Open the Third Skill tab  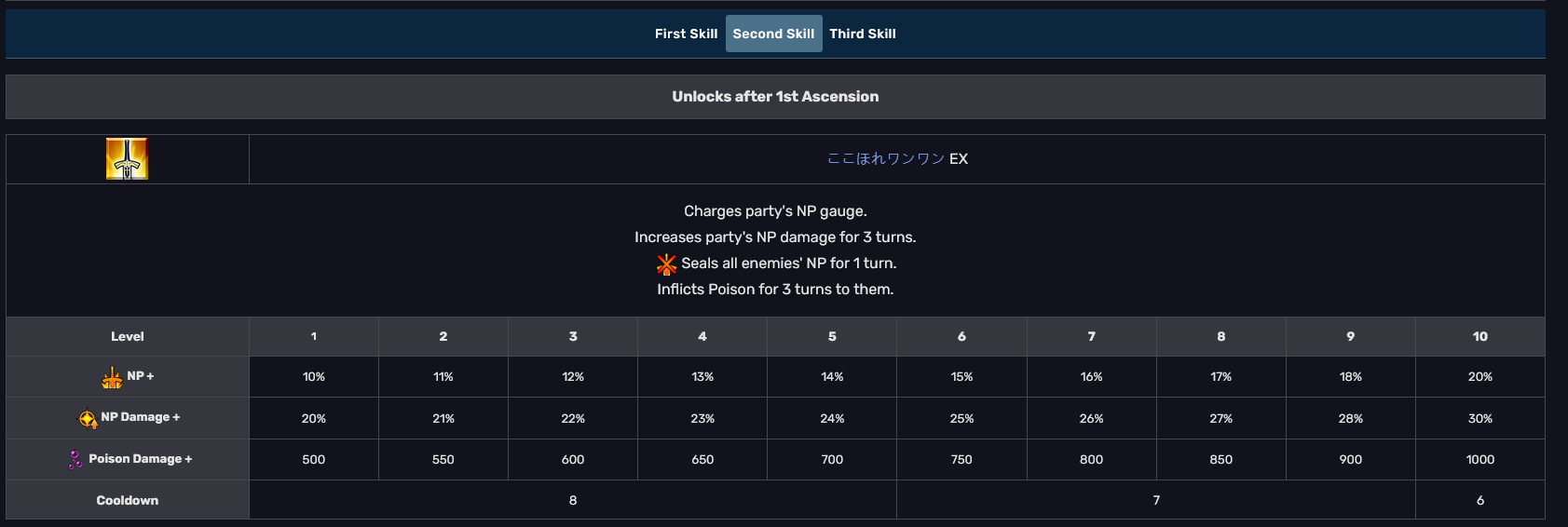pos(863,34)
